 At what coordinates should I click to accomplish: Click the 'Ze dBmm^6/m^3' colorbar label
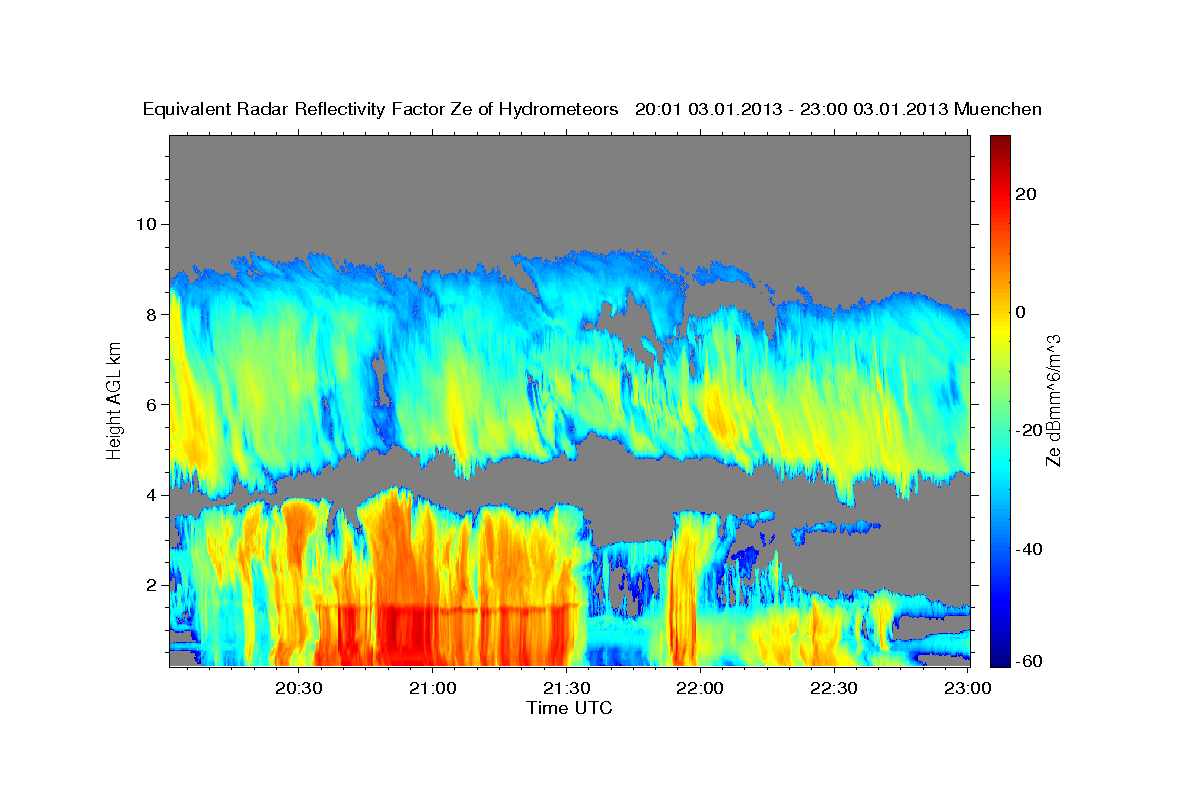point(1053,400)
